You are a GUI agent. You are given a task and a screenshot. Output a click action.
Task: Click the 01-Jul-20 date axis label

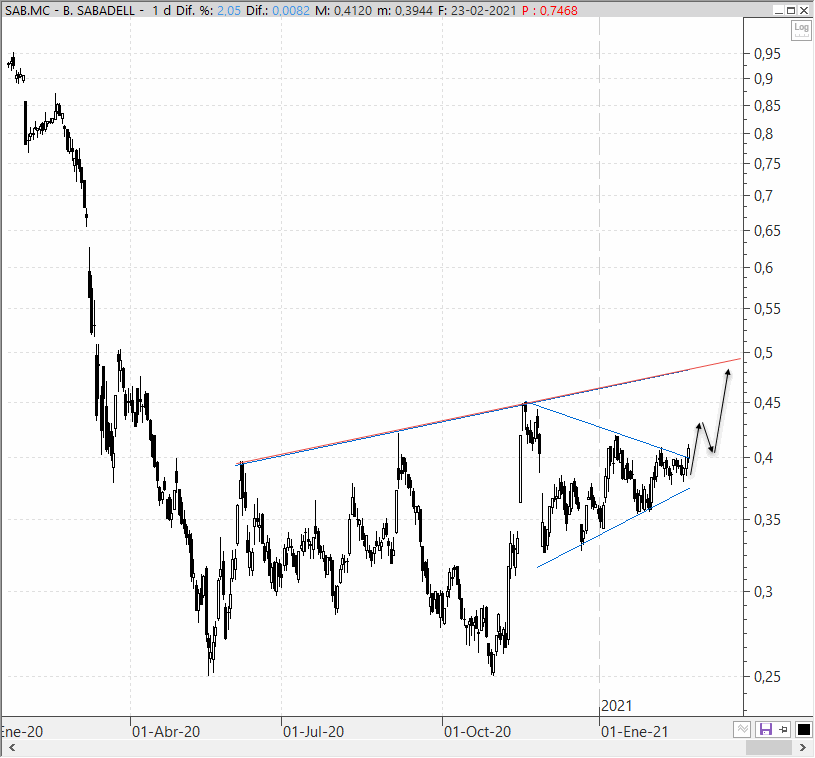(313, 731)
